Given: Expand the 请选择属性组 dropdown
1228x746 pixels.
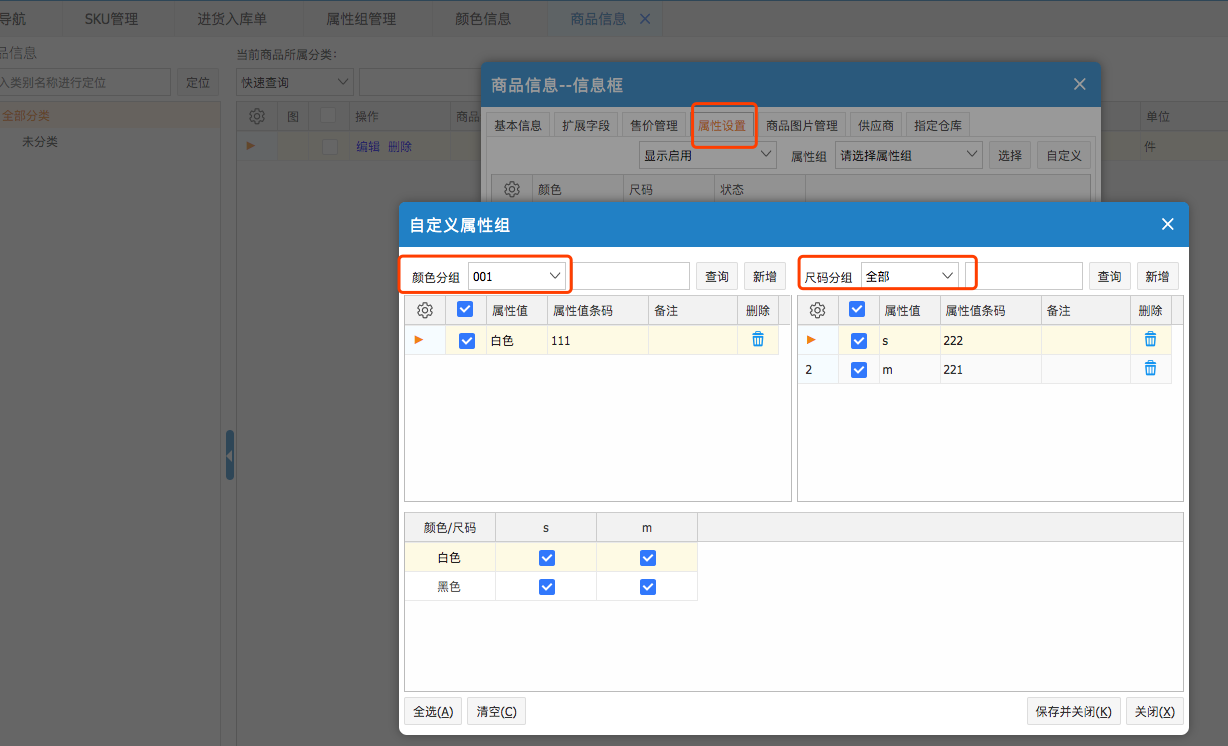Looking at the screenshot, I should [908, 155].
